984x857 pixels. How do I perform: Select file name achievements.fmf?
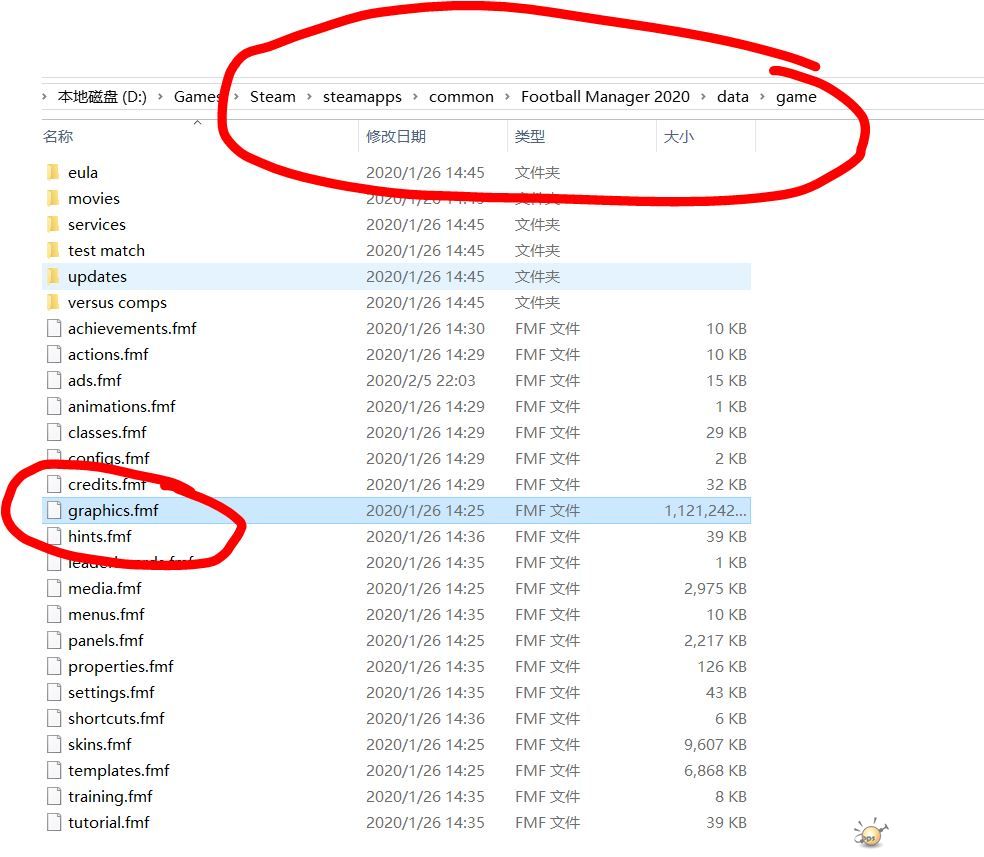[132, 328]
